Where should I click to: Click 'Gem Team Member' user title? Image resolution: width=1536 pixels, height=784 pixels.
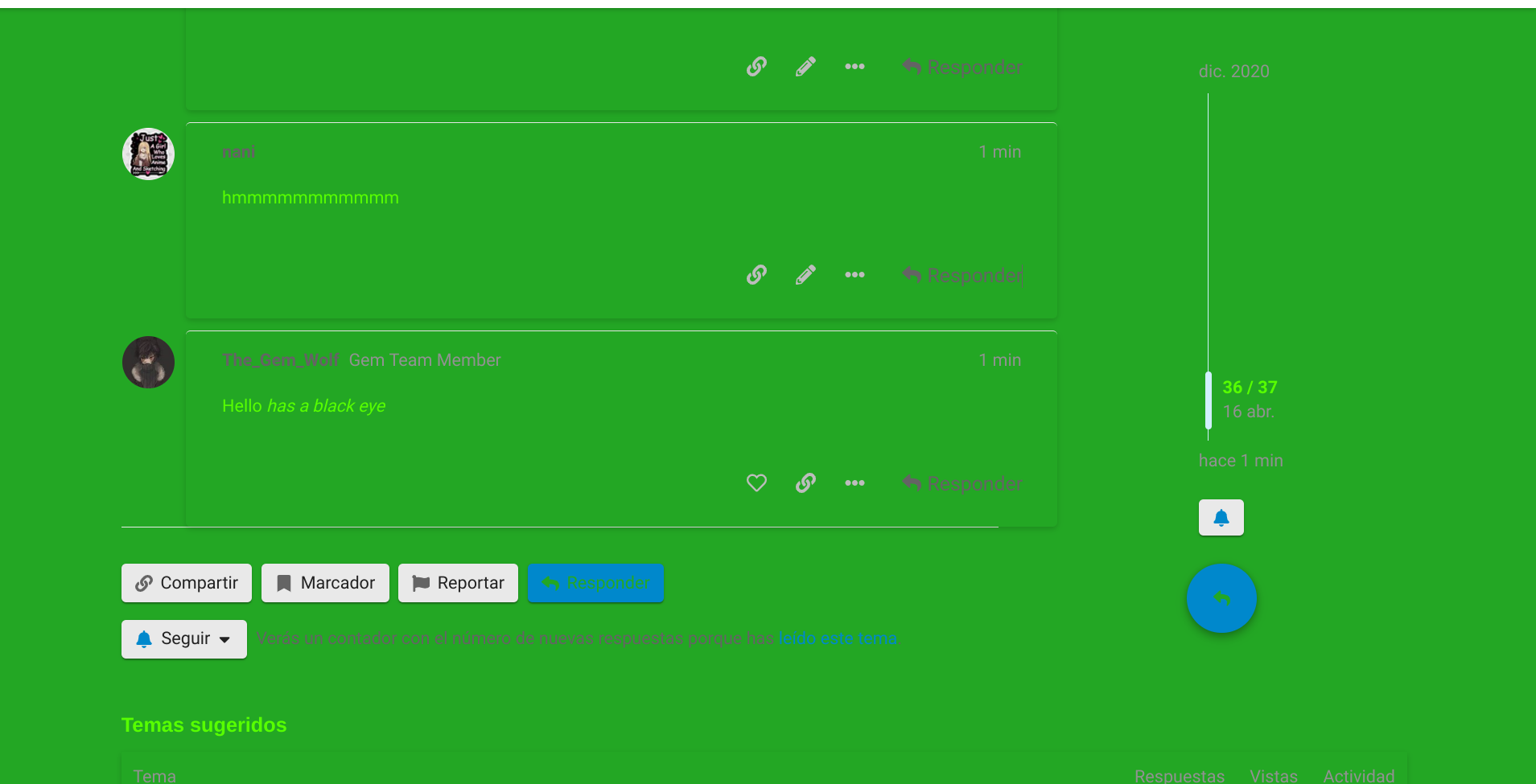tap(425, 360)
